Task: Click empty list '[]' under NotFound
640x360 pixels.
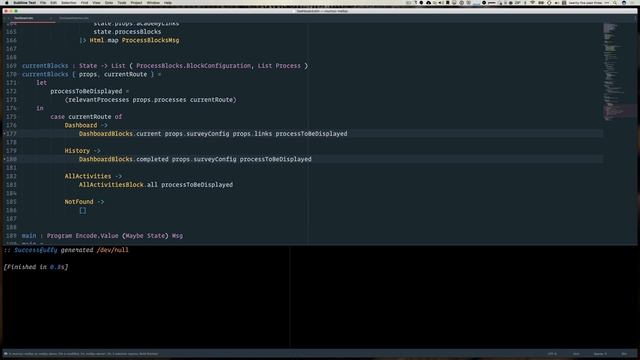Action: tap(82, 210)
